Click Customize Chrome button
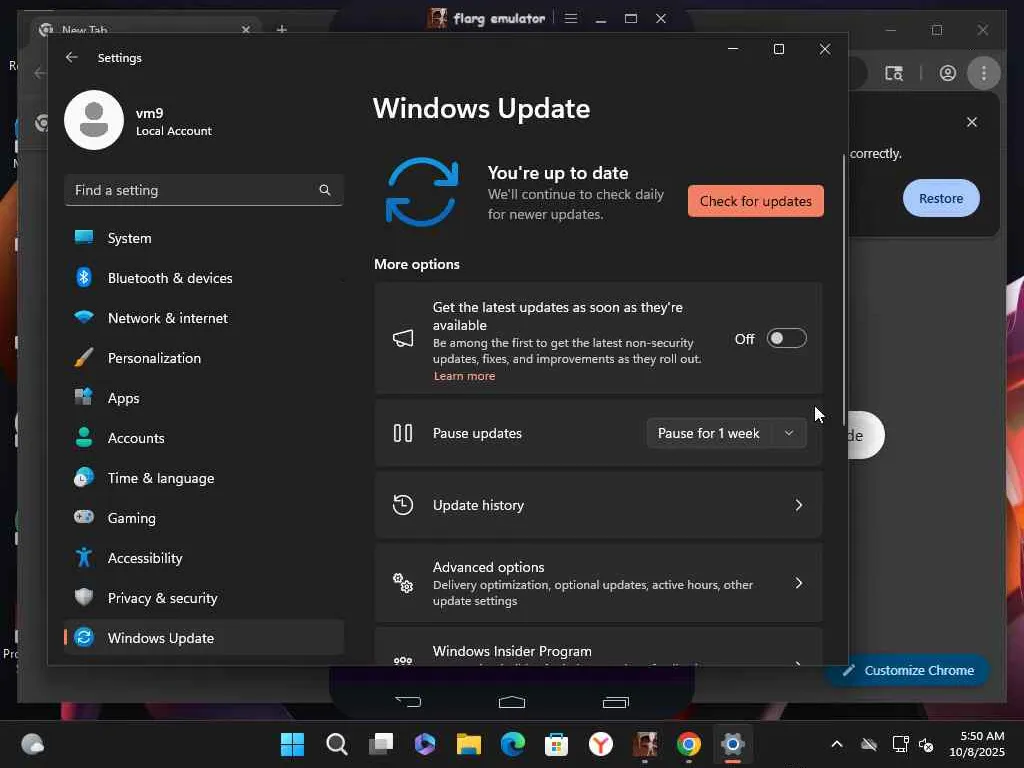This screenshot has height=768, width=1024. click(x=909, y=671)
